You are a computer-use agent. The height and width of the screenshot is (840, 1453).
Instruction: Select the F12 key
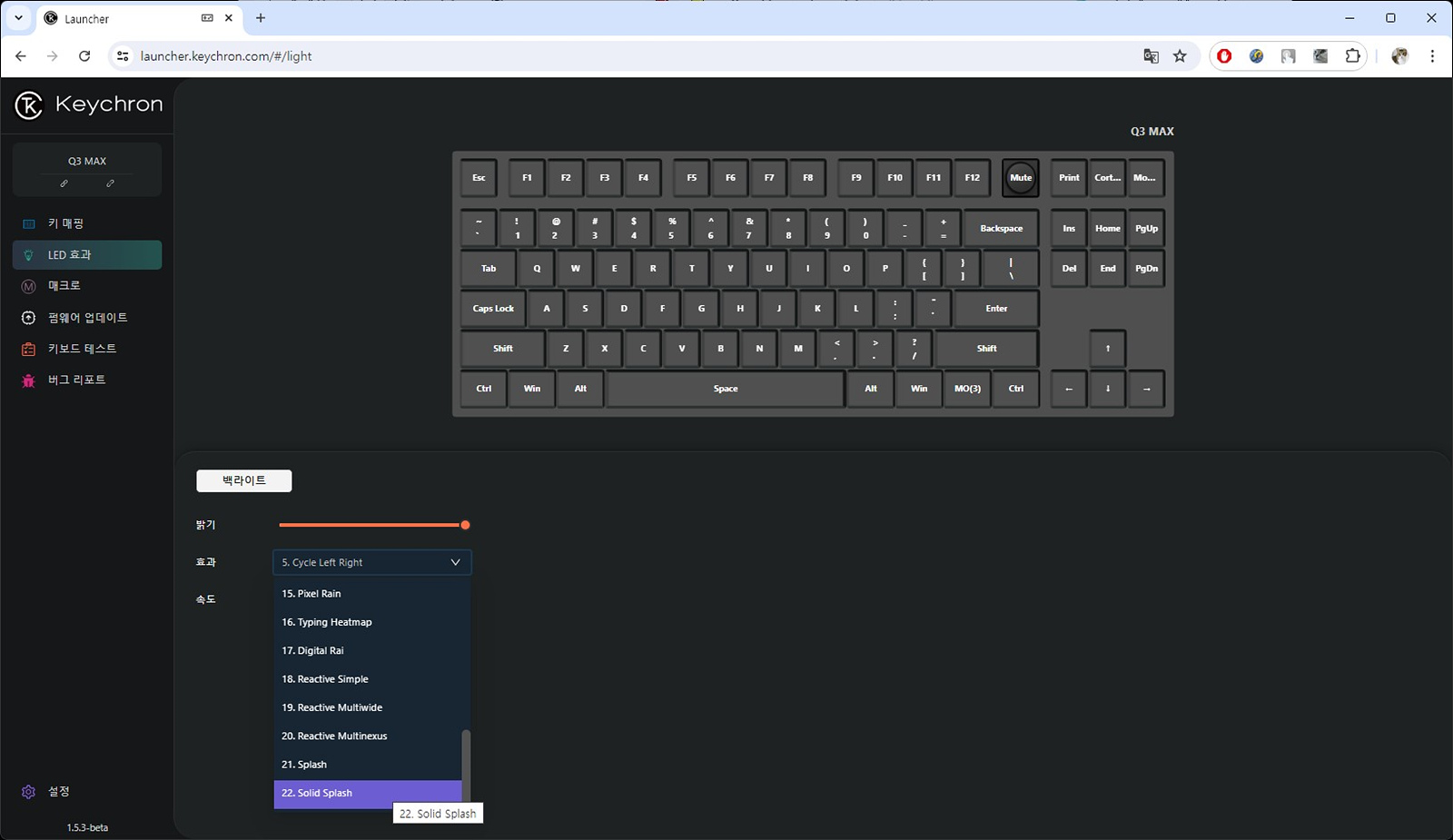[972, 178]
